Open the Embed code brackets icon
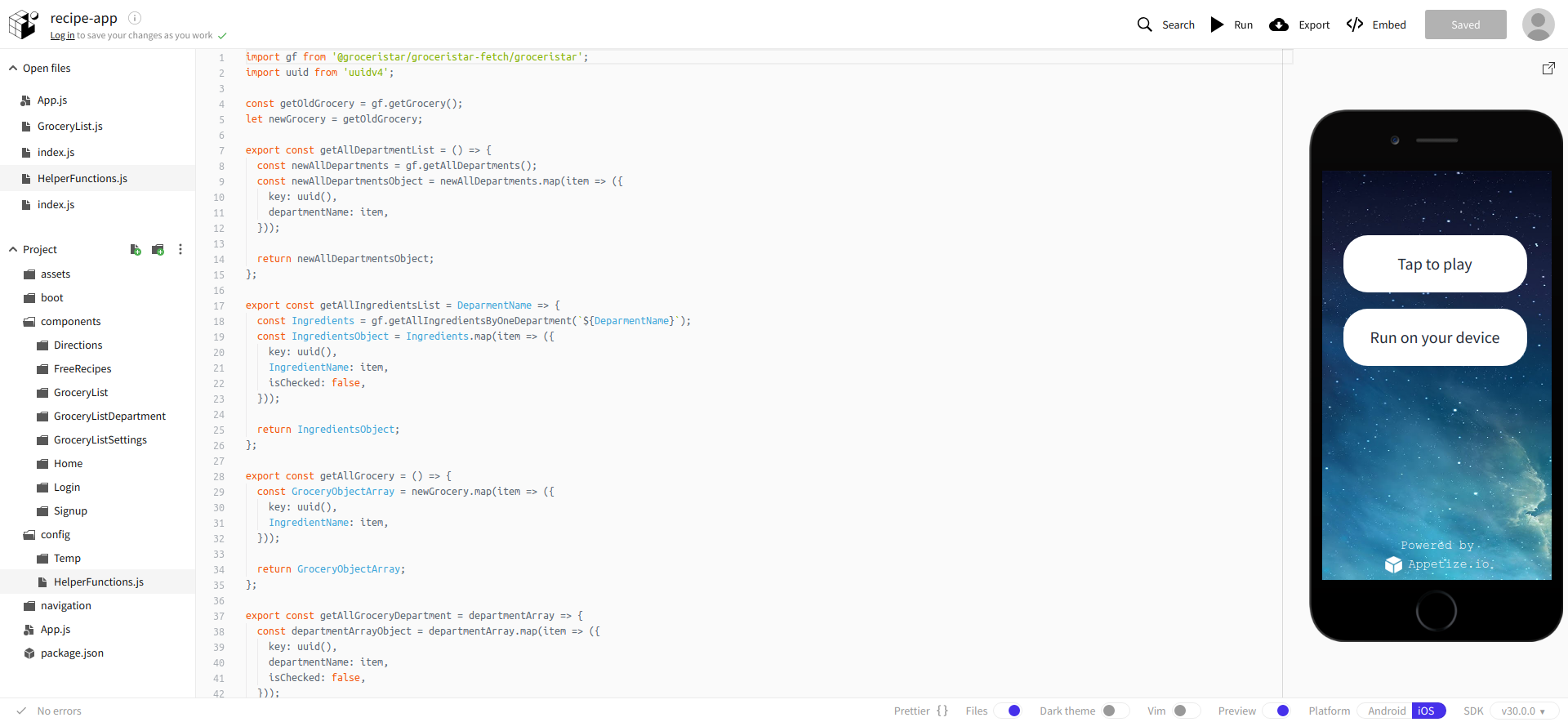1568x722 pixels. click(1355, 25)
